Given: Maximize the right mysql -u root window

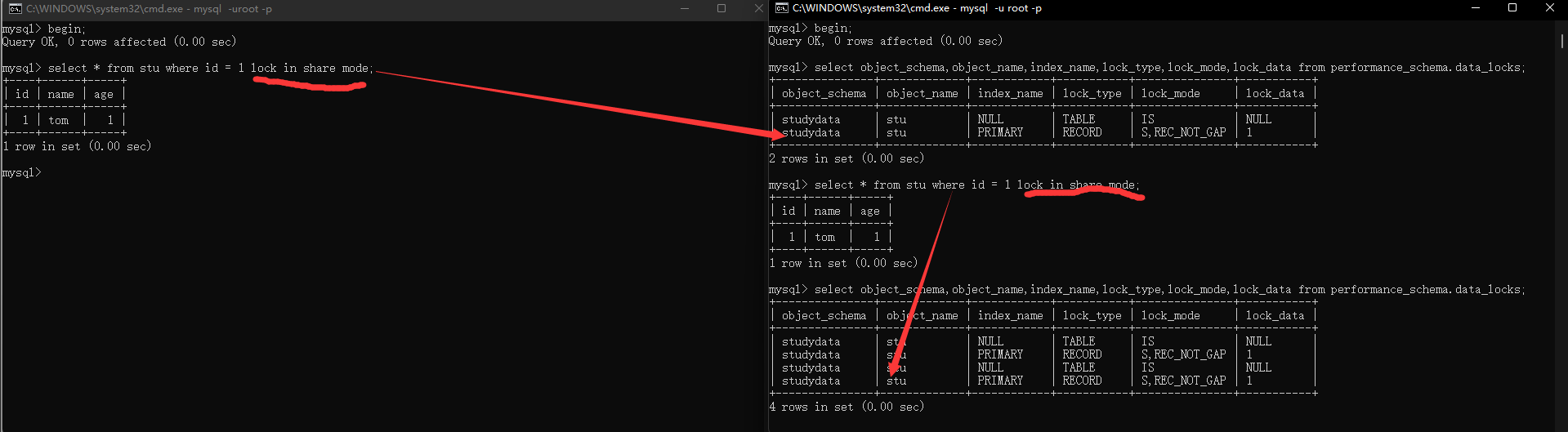Looking at the screenshot, I should tap(1512, 8).
